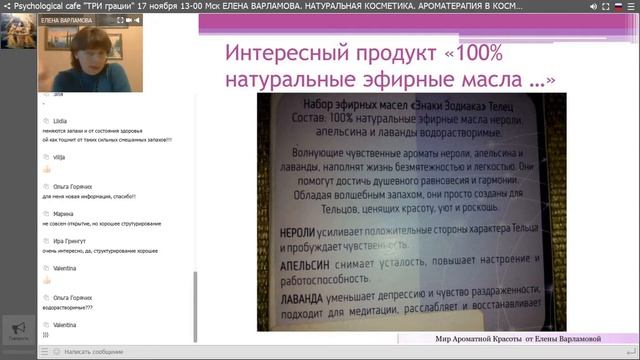This screenshot has height=360, width=640.
Task: Click on Elena Varlamova's webcam video
Action: point(90,53)
